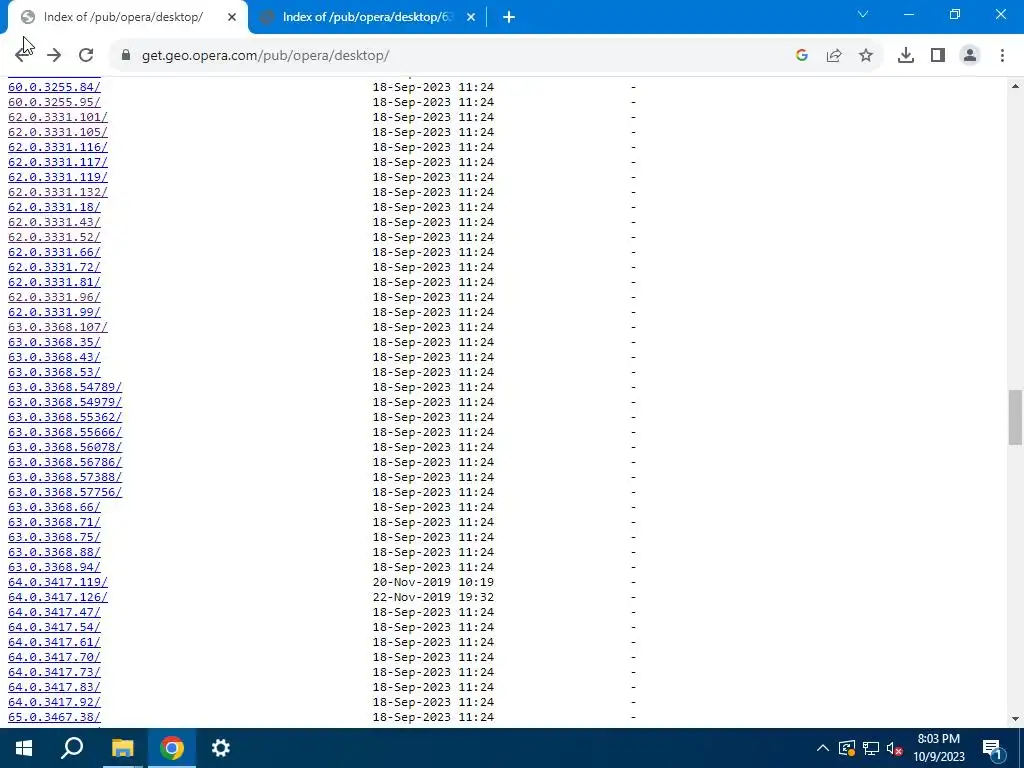
Task: Show hidden system tray icons
Action: (x=823, y=748)
